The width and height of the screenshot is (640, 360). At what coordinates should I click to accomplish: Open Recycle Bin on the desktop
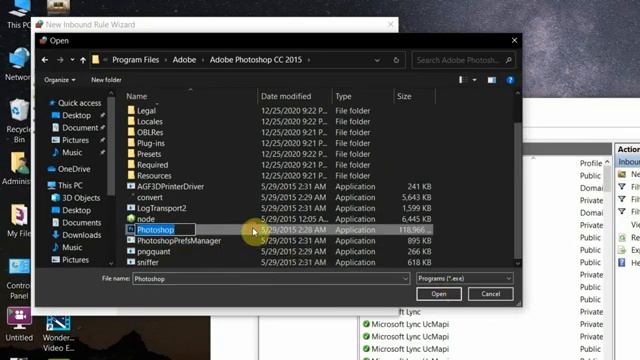click(x=19, y=121)
